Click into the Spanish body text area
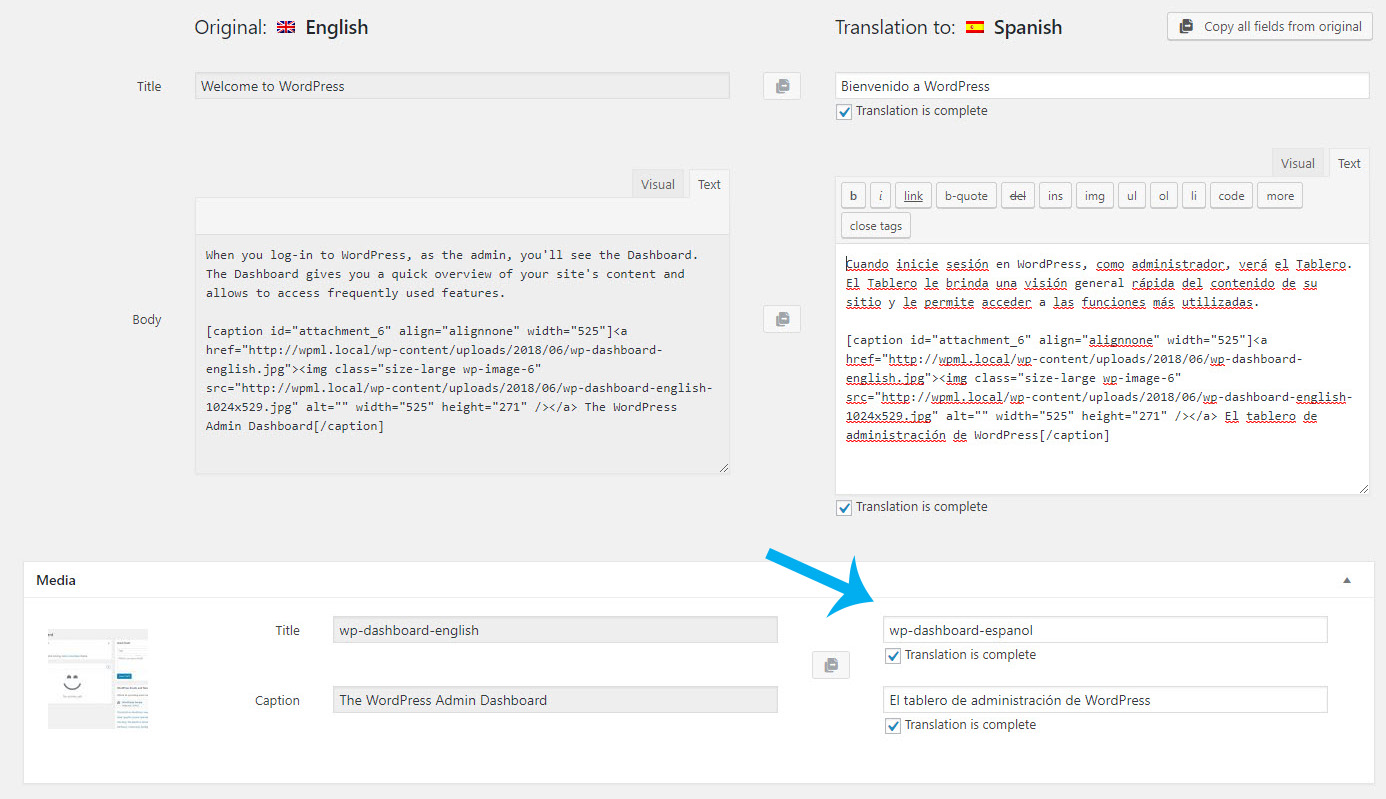1386x799 pixels. 1102,368
